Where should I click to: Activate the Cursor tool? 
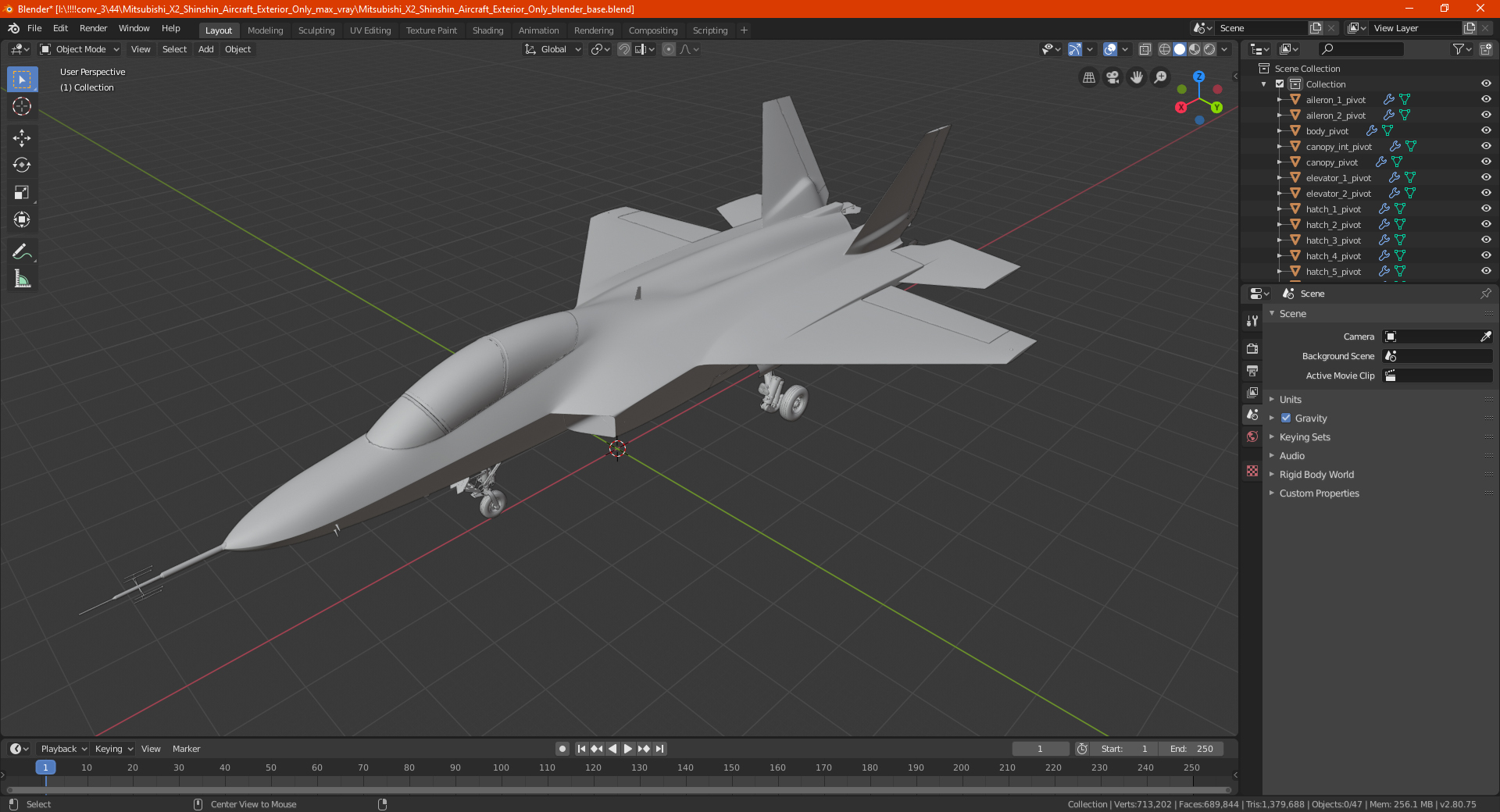coord(22,106)
